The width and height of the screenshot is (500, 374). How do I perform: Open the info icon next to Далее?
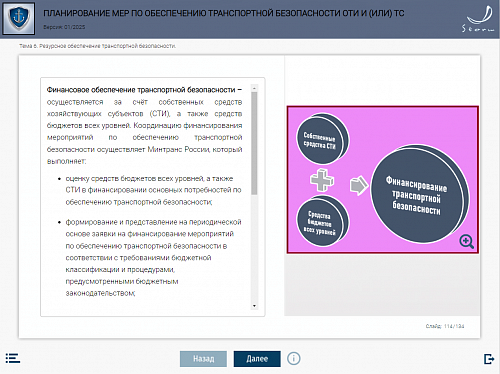(294, 359)
